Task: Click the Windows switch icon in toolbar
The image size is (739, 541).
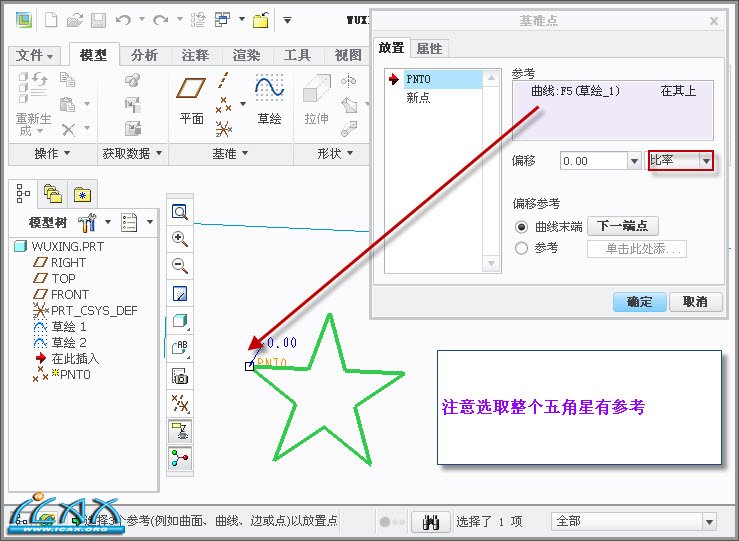Action: [222, 20]
